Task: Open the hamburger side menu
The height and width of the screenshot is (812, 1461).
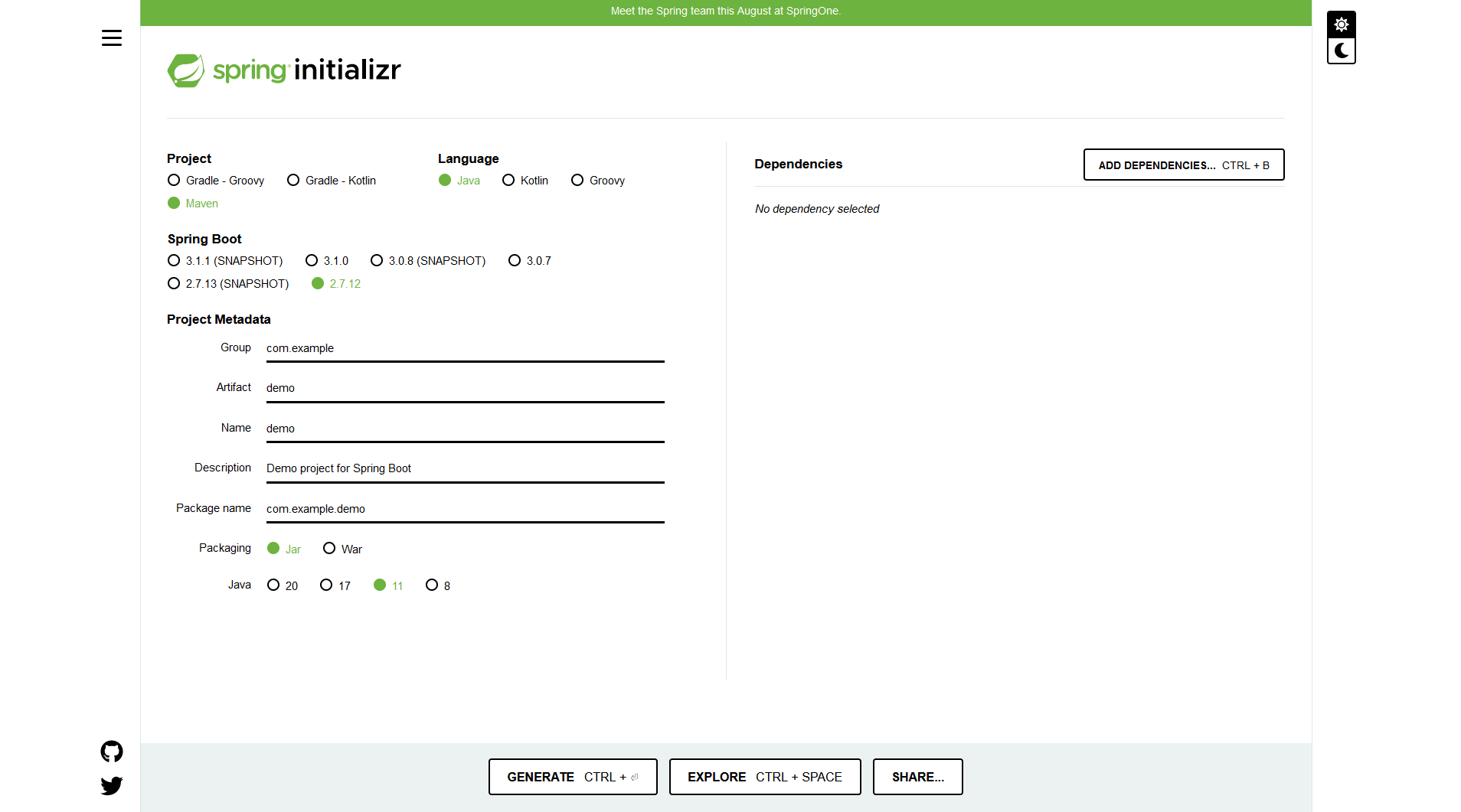Action: [112, 38]
